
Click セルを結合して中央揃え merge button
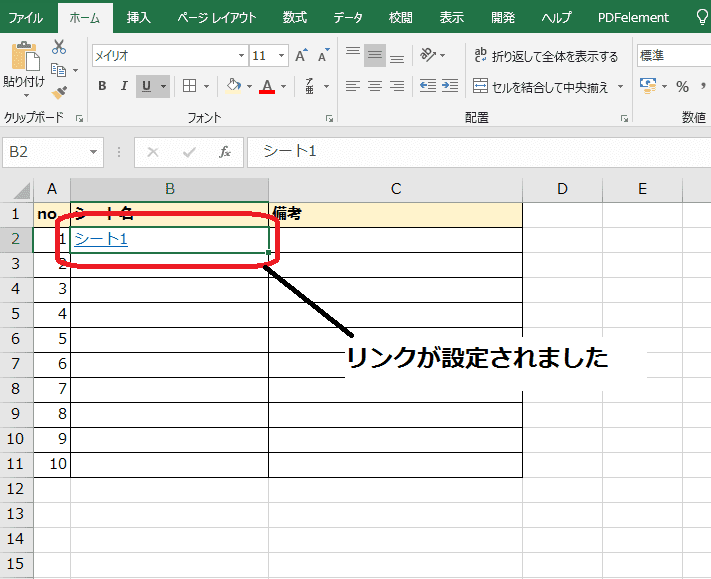pos(540,86)
